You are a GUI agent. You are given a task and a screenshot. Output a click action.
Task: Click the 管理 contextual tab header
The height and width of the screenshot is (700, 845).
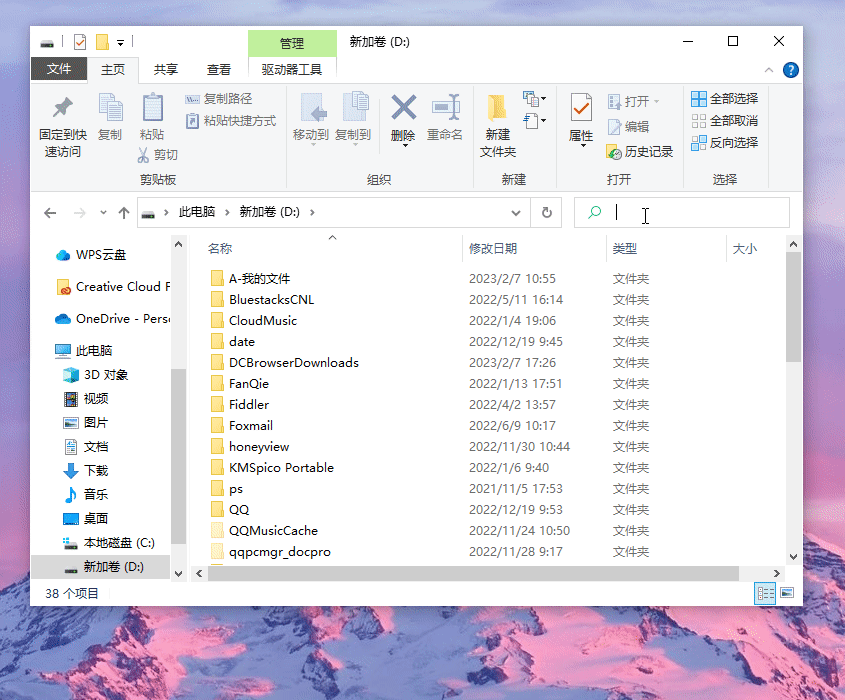292,43
